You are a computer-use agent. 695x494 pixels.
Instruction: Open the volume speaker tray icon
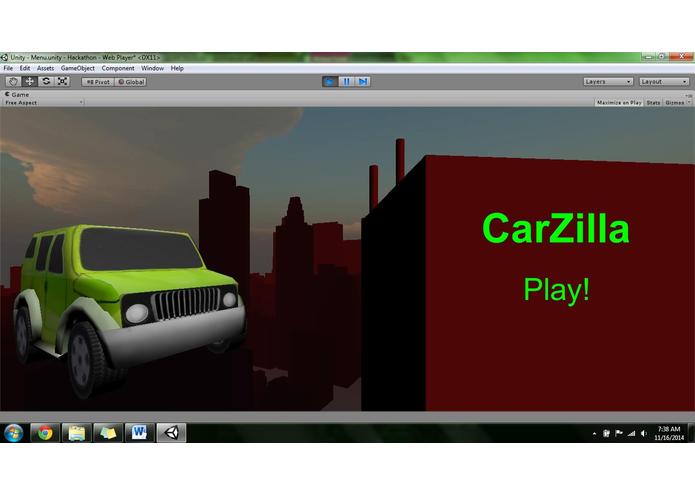(644, 433)
